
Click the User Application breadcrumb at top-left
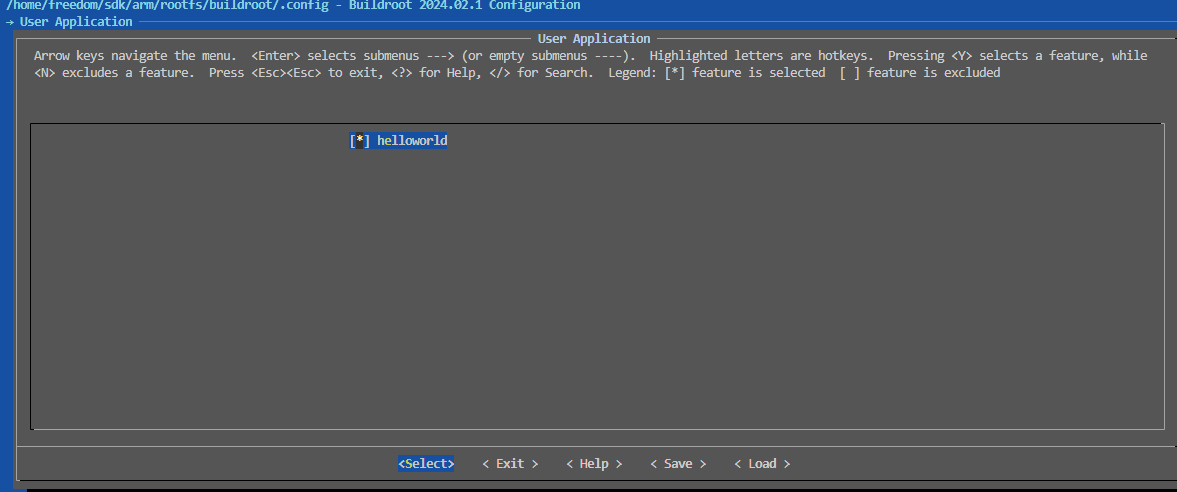pos(76,22)
